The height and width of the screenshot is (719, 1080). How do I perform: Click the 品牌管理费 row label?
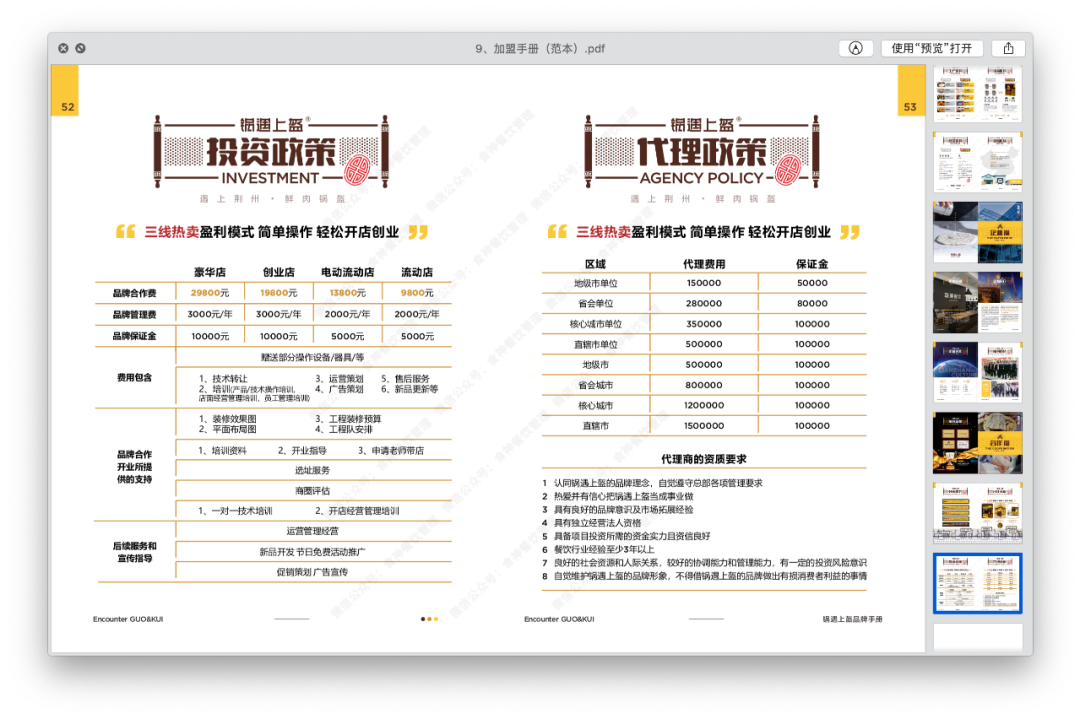tap(134, 314)
